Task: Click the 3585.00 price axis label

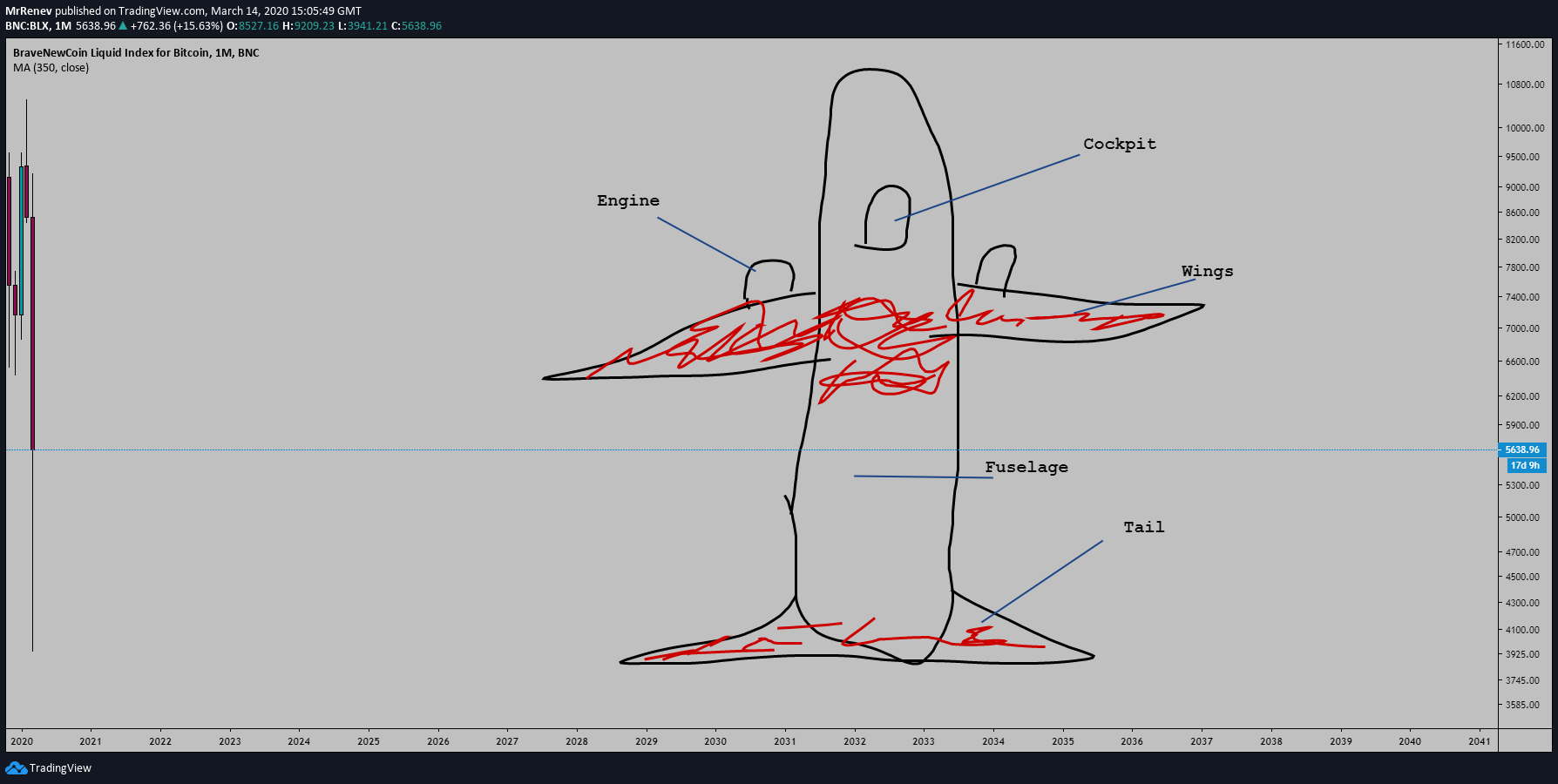Action: click(x=1522, y=705)
